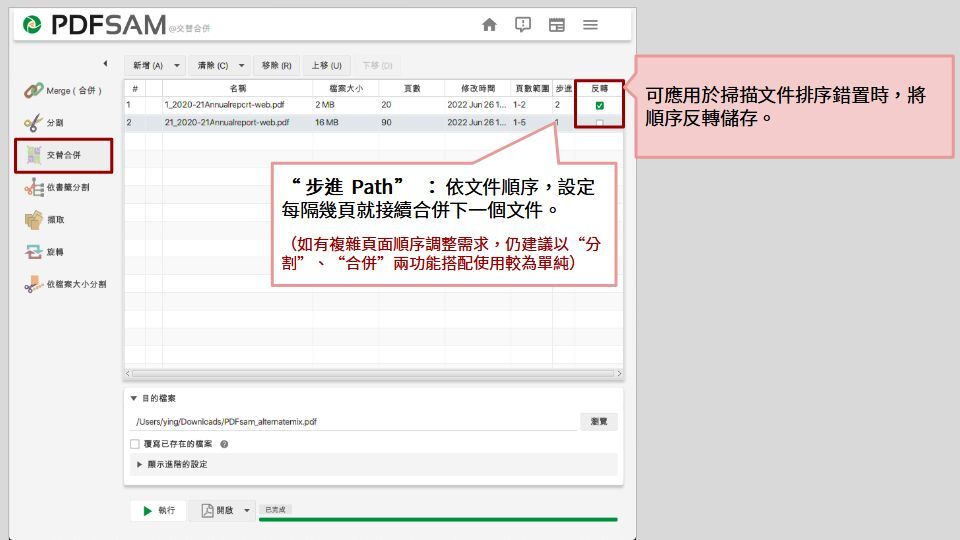The width and height of the screenshot is (960, 540).
Task: Open the news/notification speech bubble icon
Action: tap(523, 25)
